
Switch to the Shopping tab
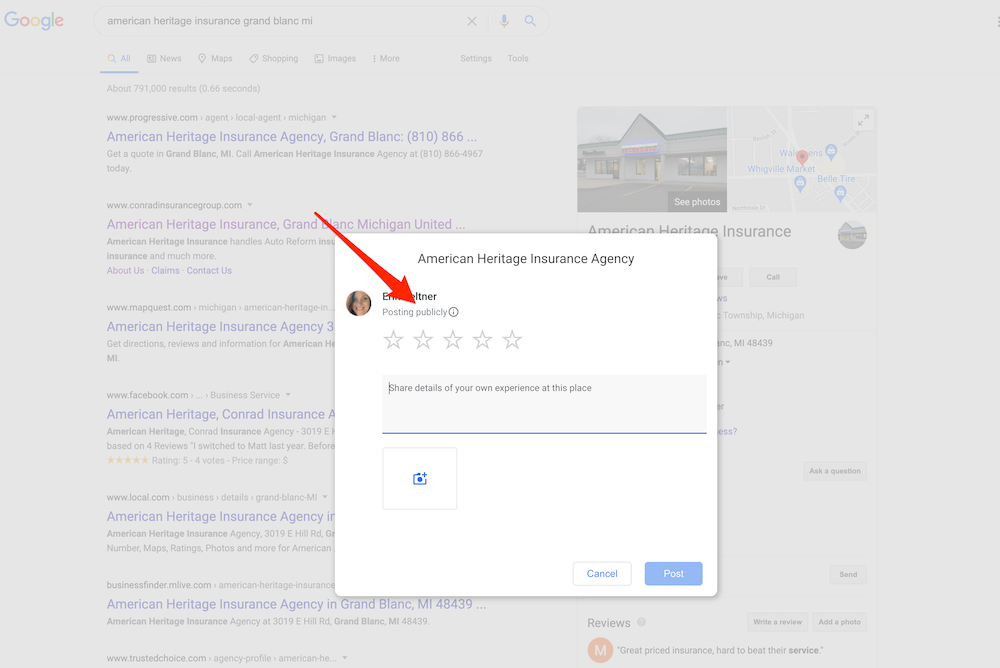tap(274, 58)
